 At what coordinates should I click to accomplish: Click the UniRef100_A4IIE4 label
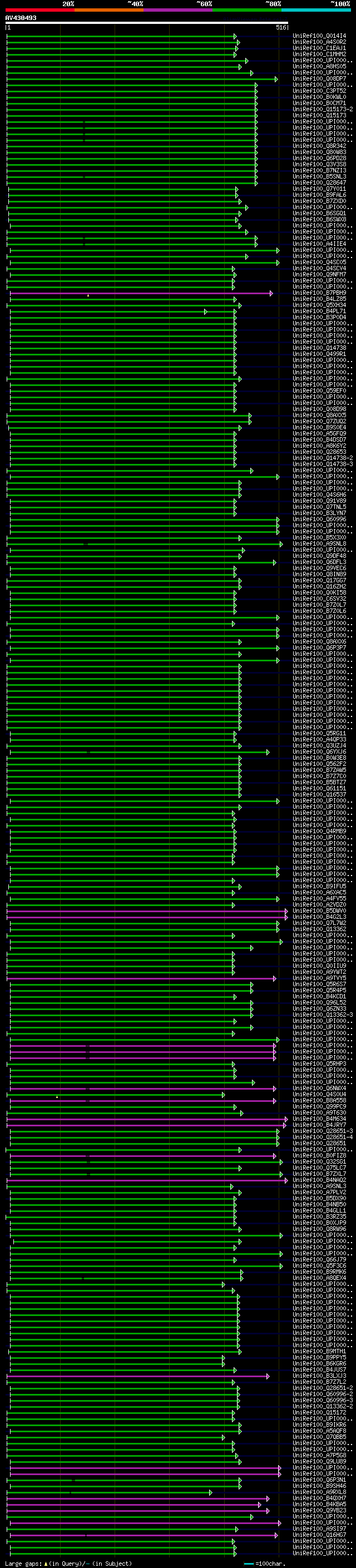tap(319, 244)
